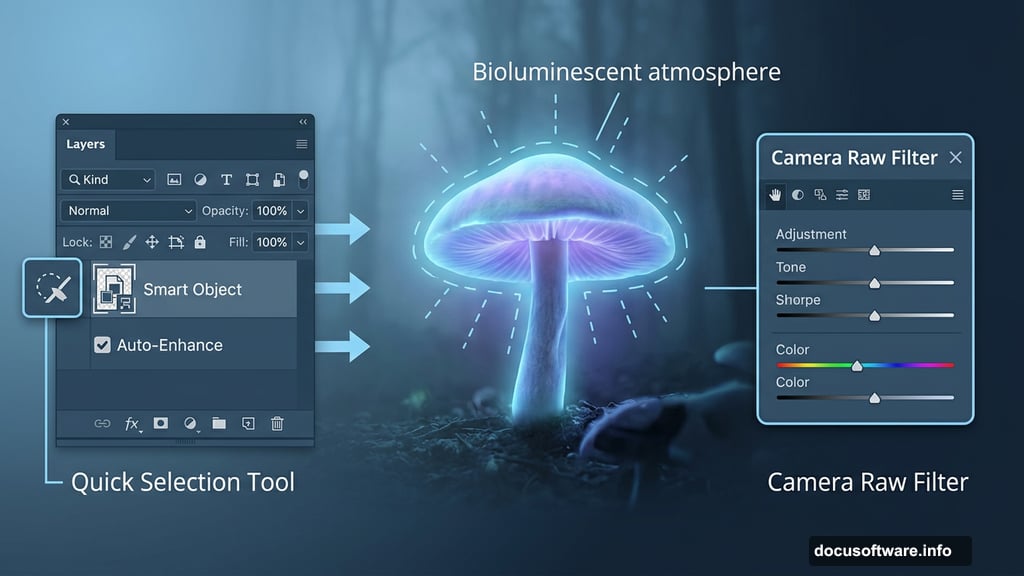Open the Kind filter dropdown
The image size is (1024, 576).
(108, 179)
